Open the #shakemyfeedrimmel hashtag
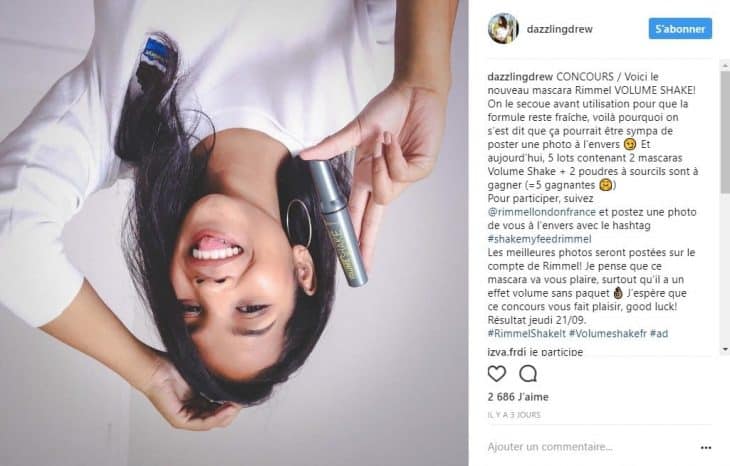Screen dimensions: 730x466 click(539, 239)
